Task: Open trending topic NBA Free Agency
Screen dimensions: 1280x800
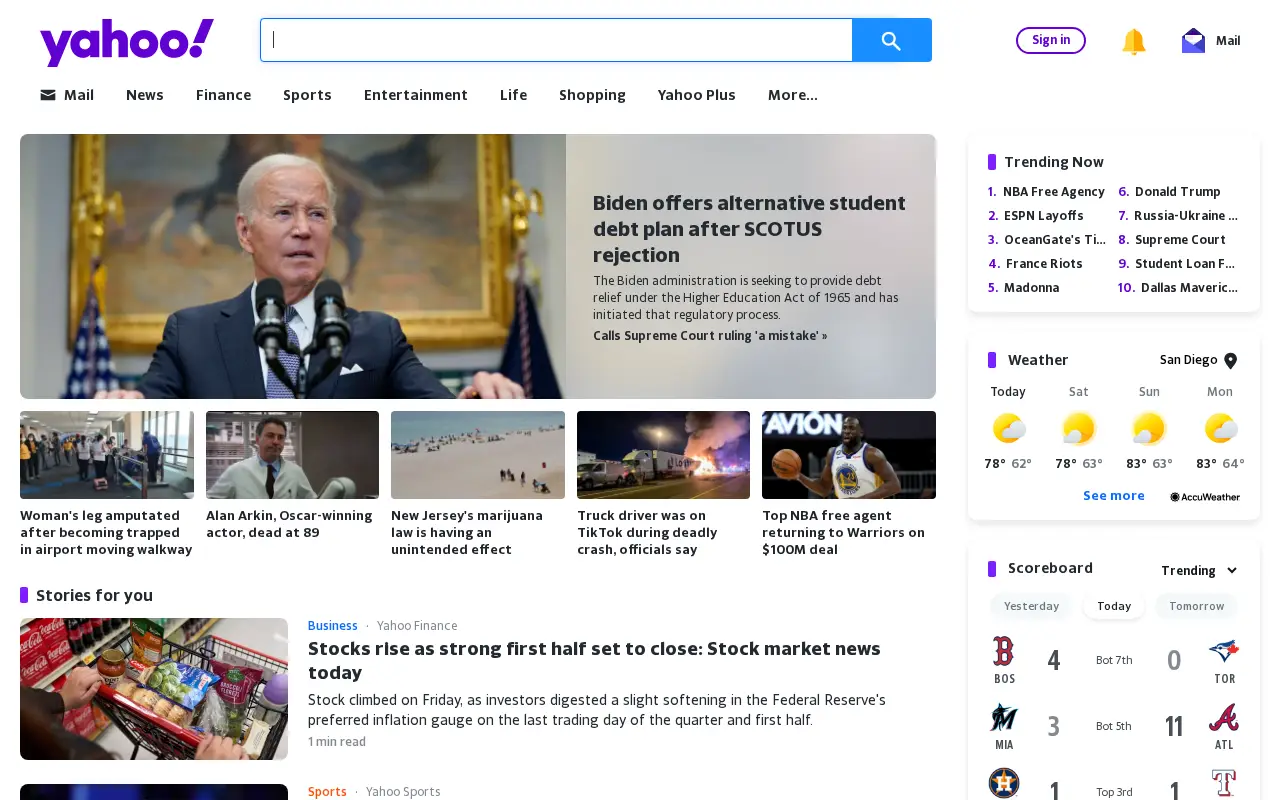Action: [x=1054, y=192]
